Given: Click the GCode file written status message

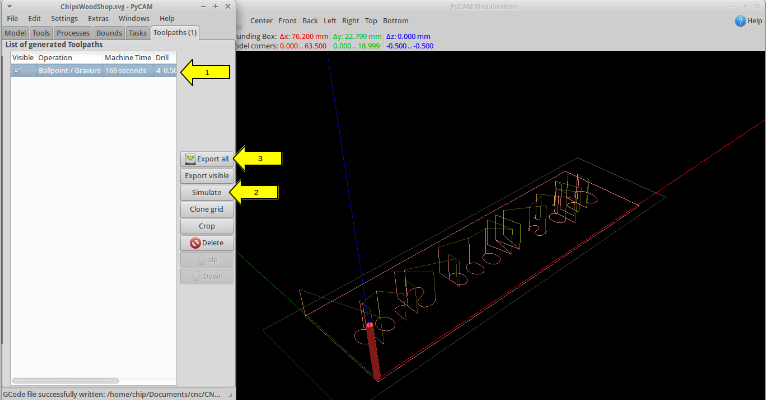Looking at the screenshot, I should [x=112, y=395].
